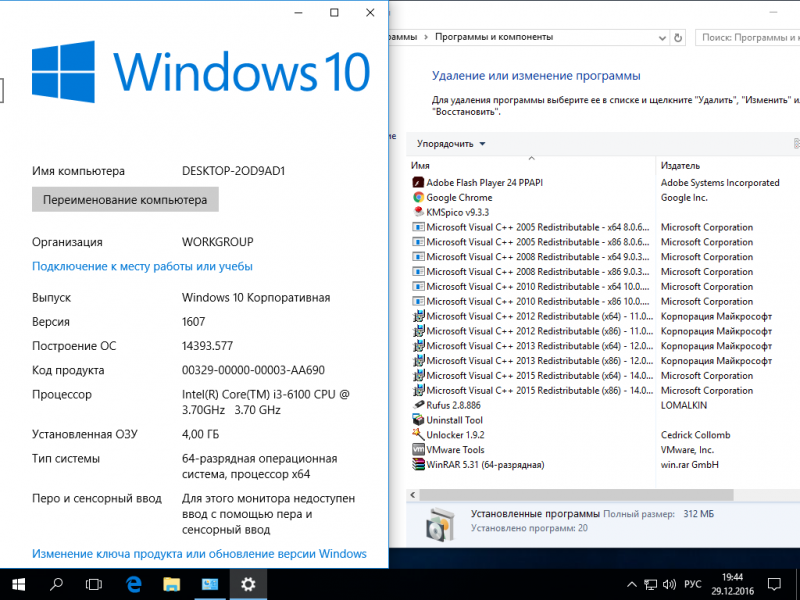Open the Упорядочить dropdown menu
This screenshot has height=600, width=800.
451,144
